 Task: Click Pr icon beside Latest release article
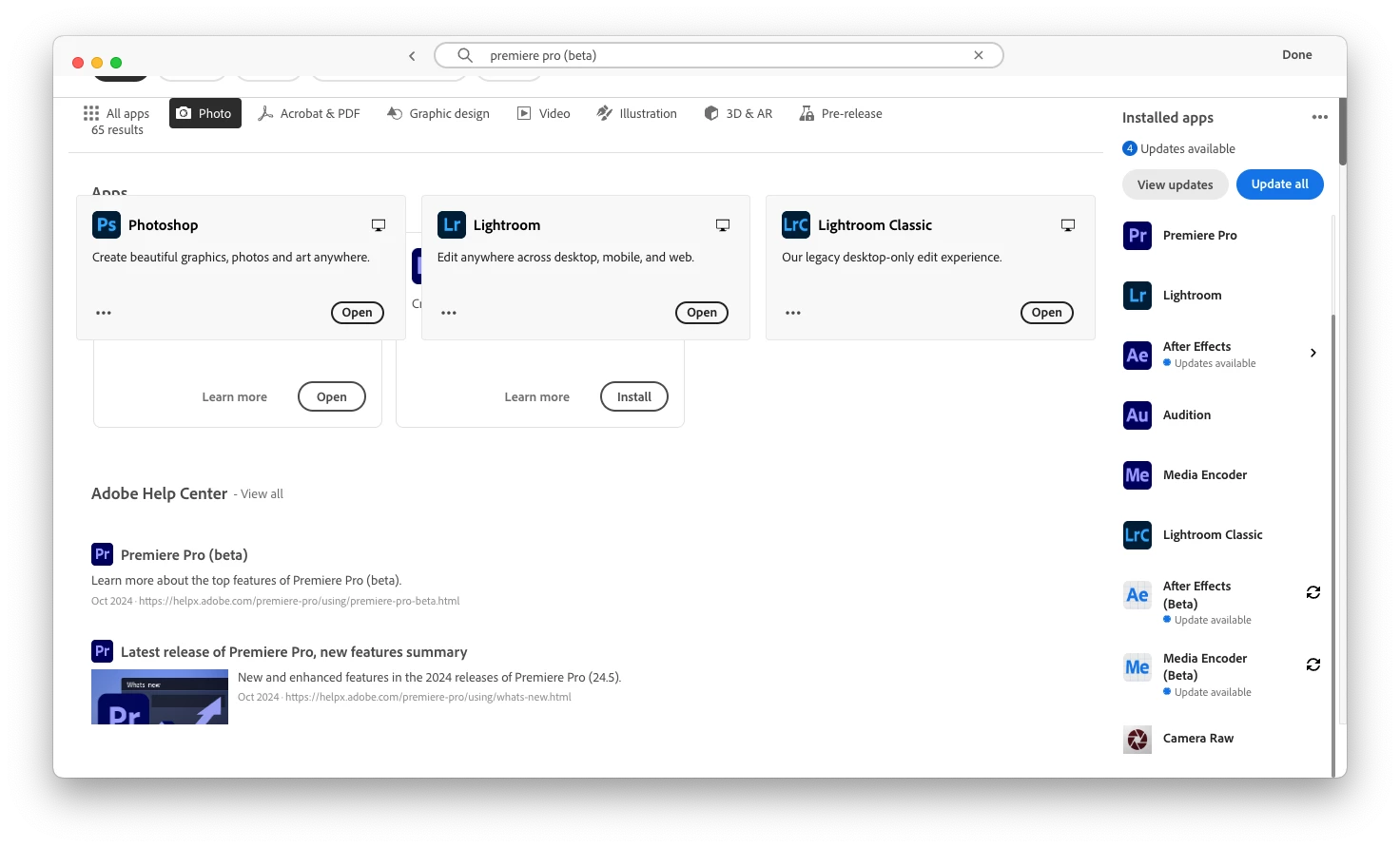tap(103, 651)
